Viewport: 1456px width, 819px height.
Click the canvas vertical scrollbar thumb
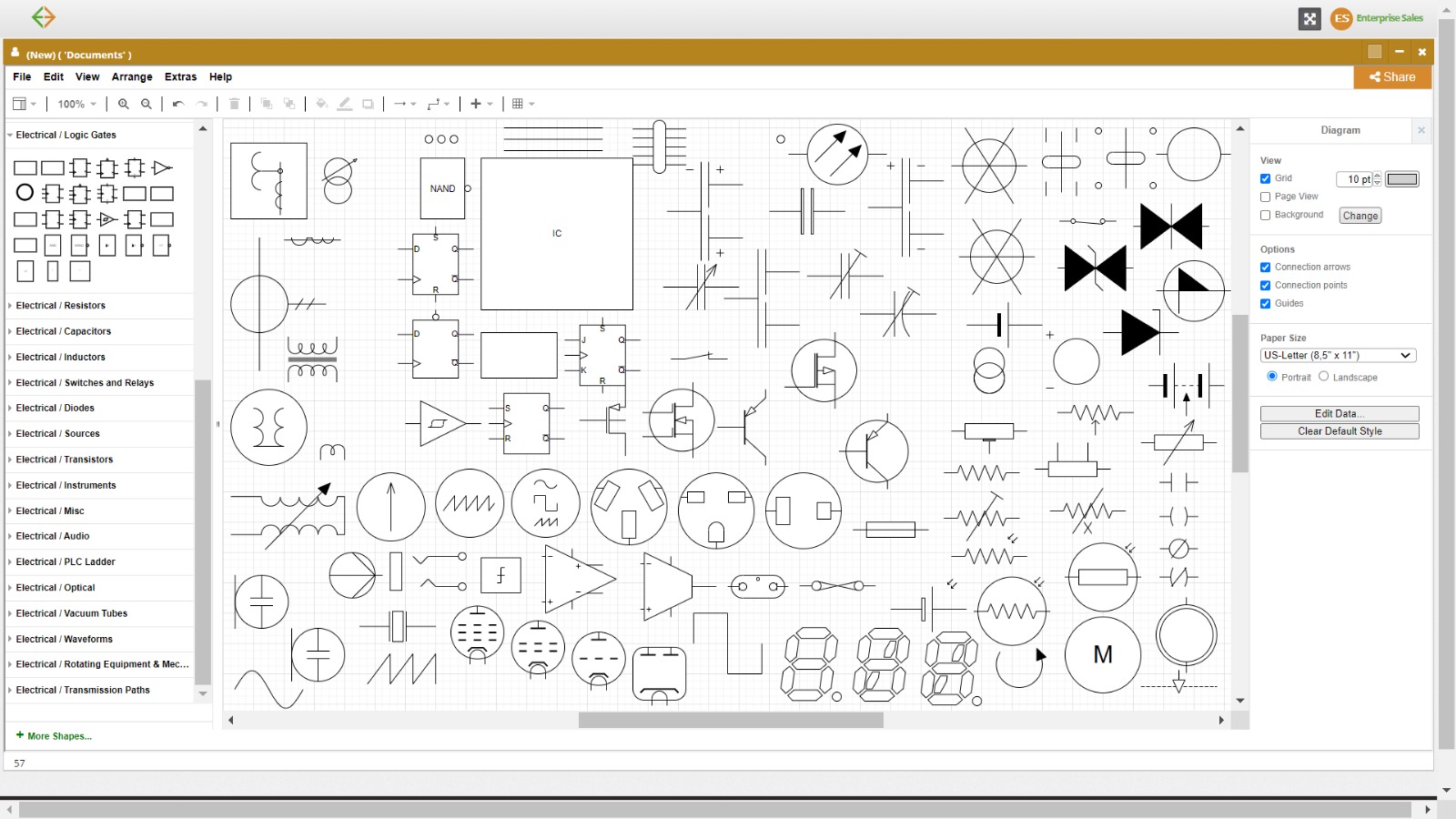coord(1240,393)
